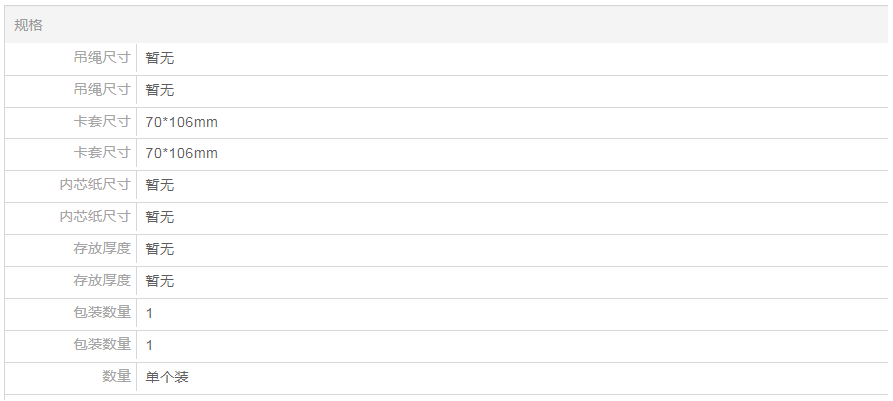This screenshot has height=401, width=893.
Task: Click the 数量 label beside 单个装
Action: pyautogui.click(x=116, y=377)
